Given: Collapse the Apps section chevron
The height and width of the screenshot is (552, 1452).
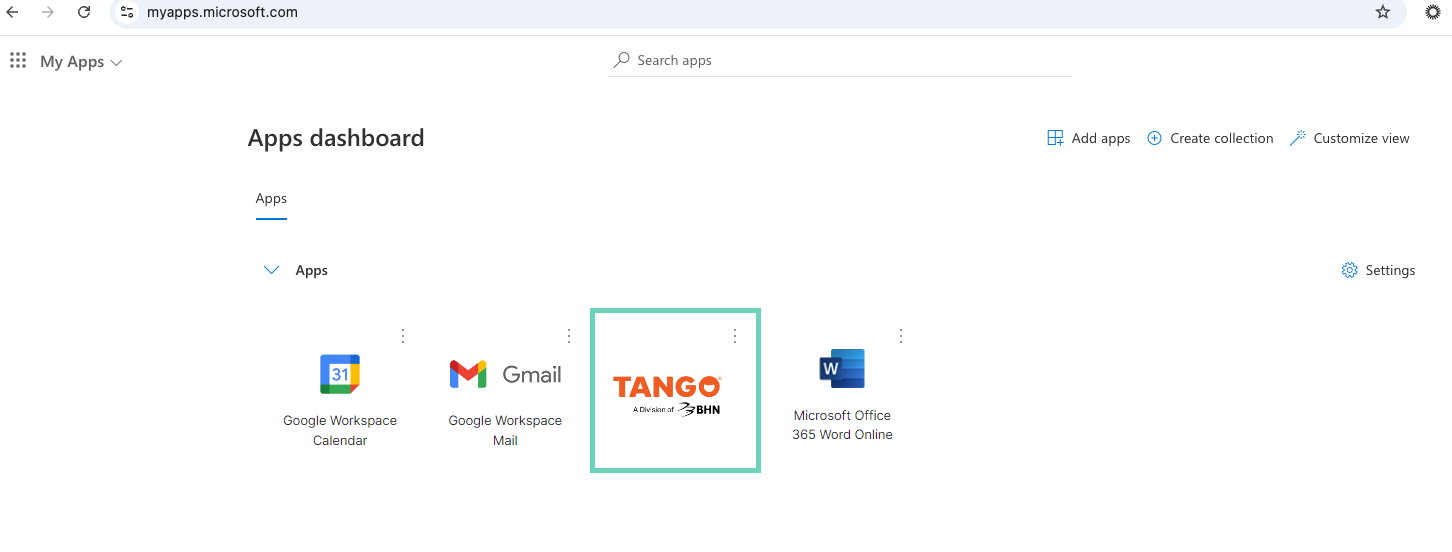Looking at the screenshot, I should 271,270.
